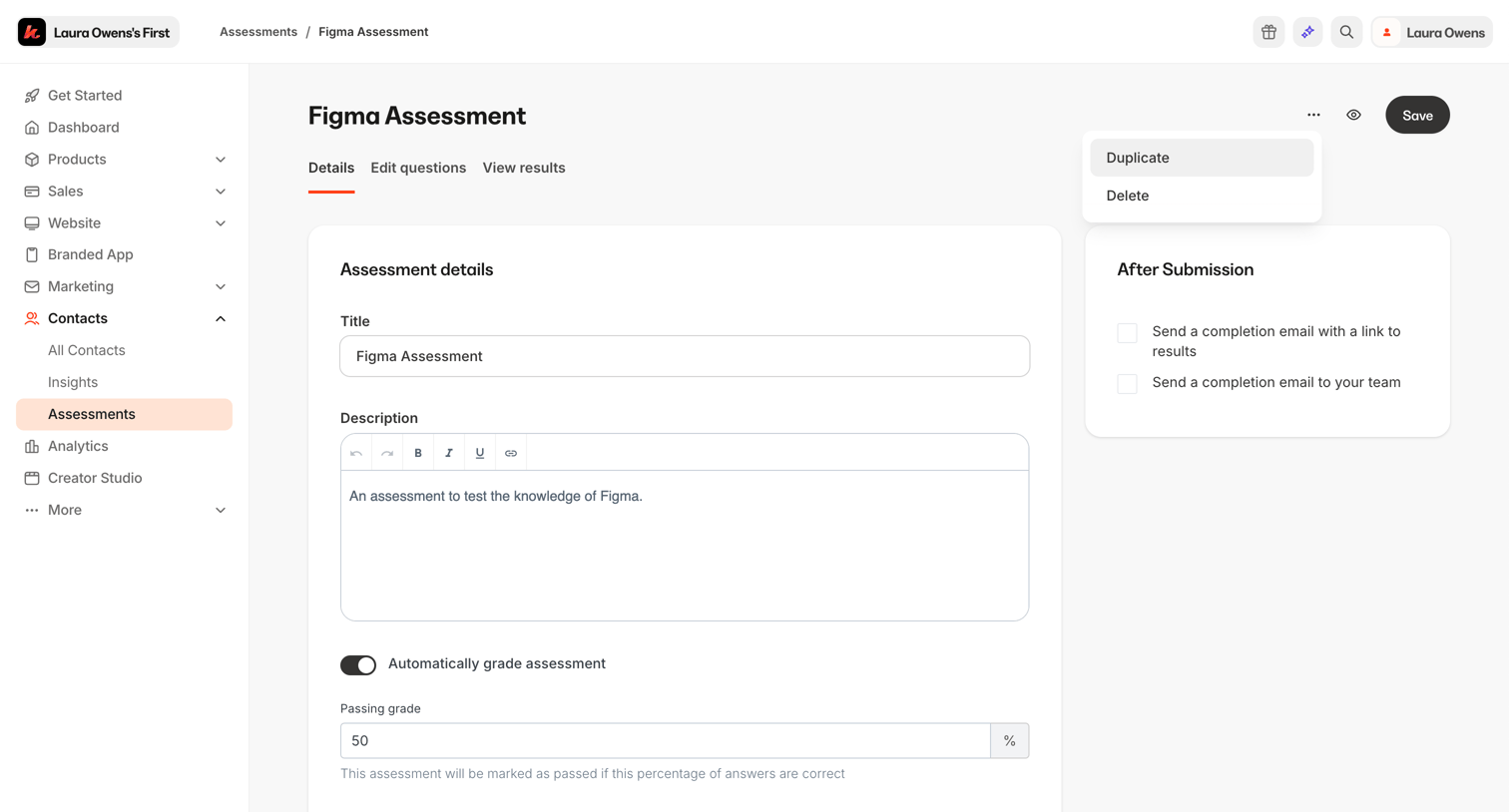This screenshot has width=1509, height=812.
Task: Expand the Marketing submenu chevron
Action: (221, 286)
